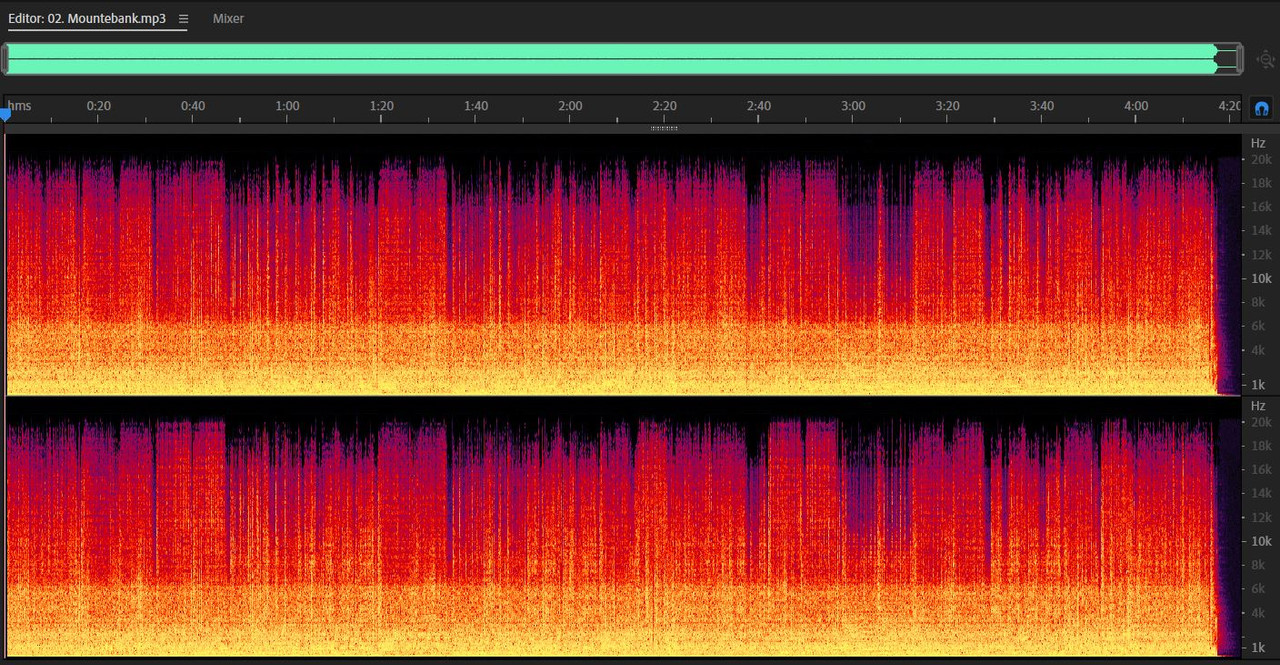Click the 2:20 mark on the timeline ruler
The width and height of the screenshot is (1280, 665).
(664, 106)
